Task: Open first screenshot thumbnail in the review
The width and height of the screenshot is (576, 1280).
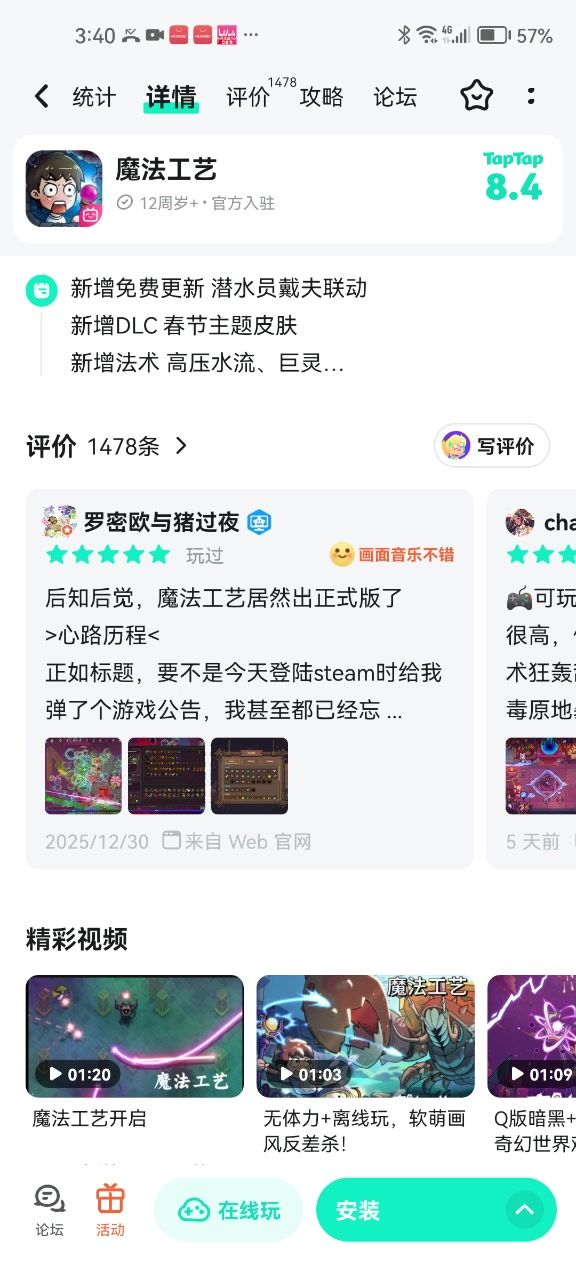Action: pyautogui.click(x=83, y=776)
